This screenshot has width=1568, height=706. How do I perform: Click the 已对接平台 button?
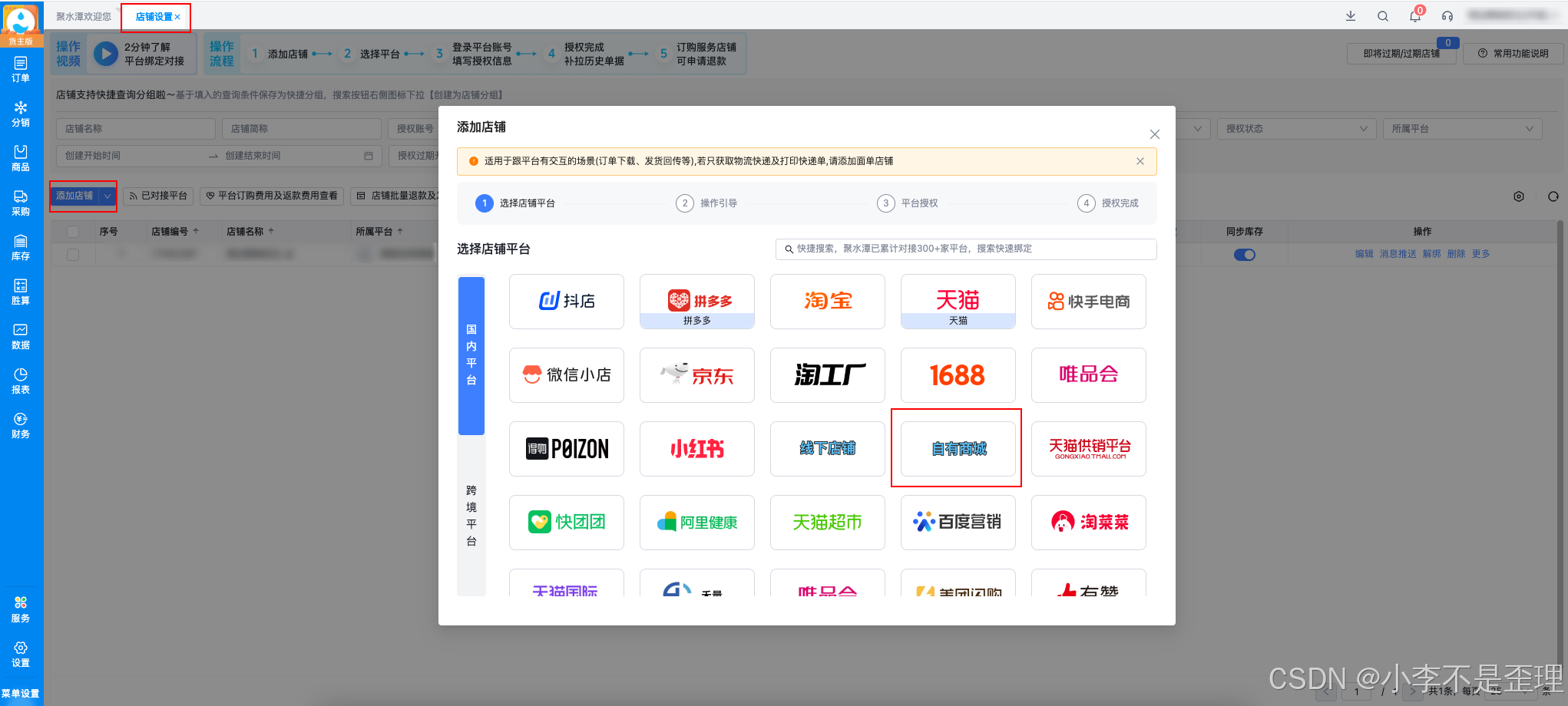[158, 196]
